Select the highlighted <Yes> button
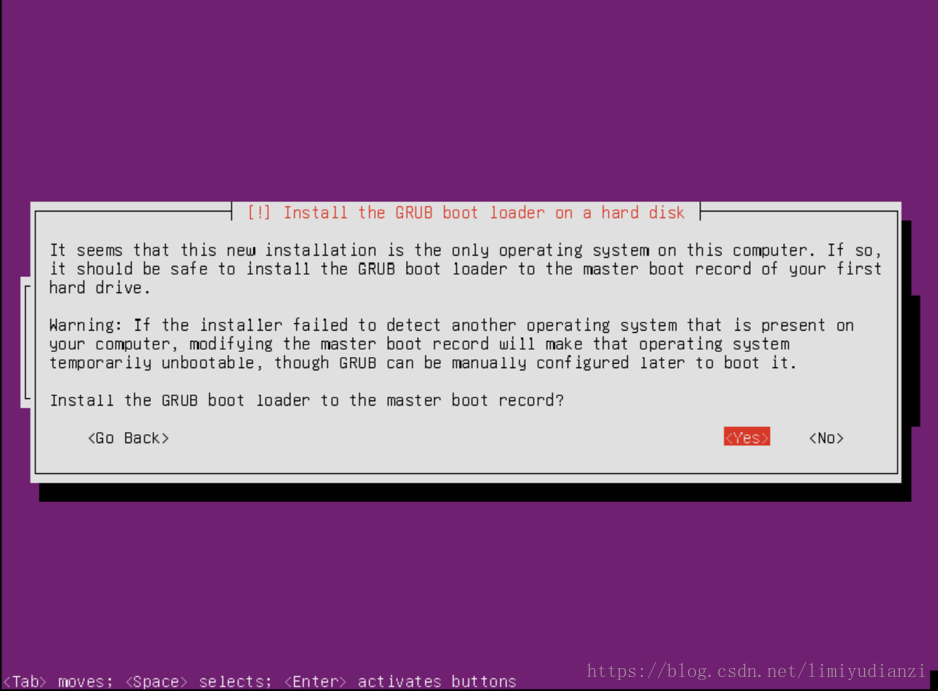This screenshot has width=938, height=691. pyautogui.click(x=747, y=437)
